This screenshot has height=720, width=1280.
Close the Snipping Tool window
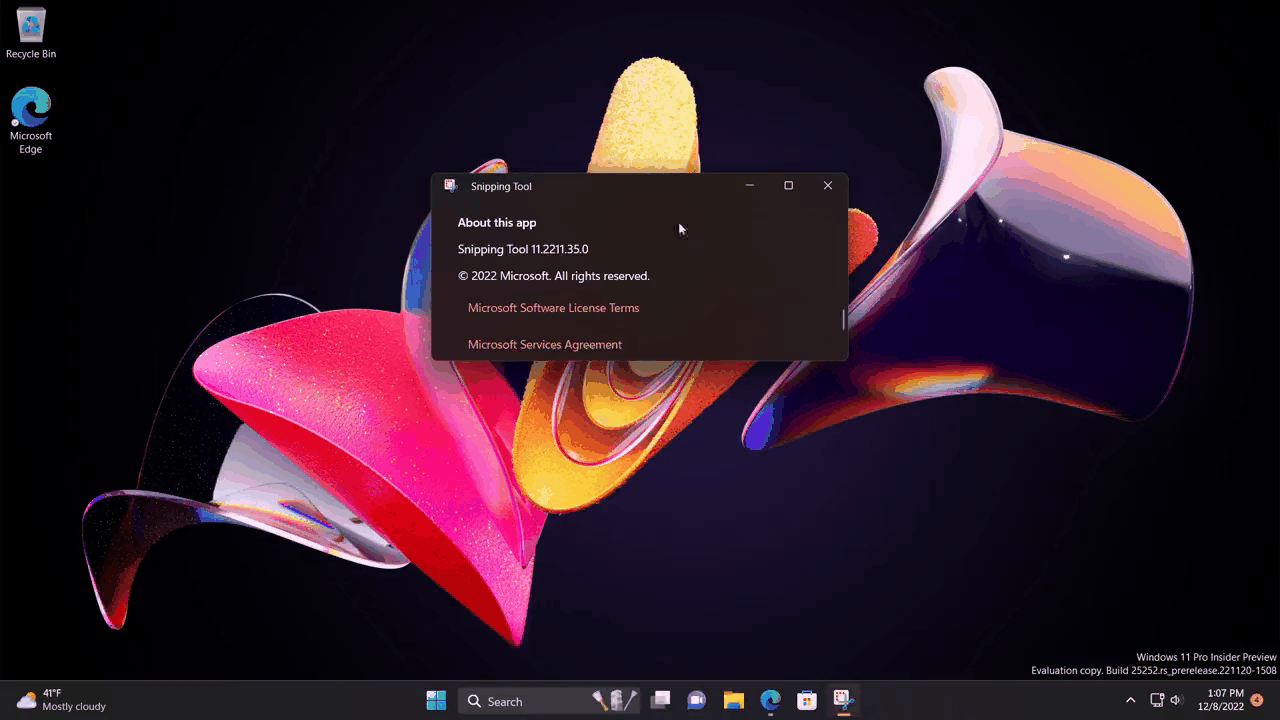pyautogui.click(x=828, y=186)
